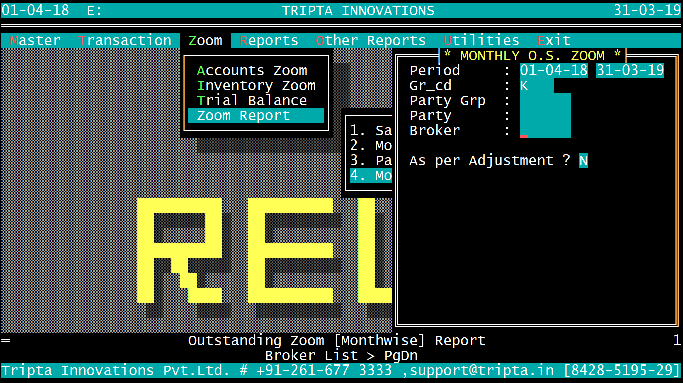Choose Exit from the menu bar
Screen dimensions: 683x383
click(x=554, y=41)
